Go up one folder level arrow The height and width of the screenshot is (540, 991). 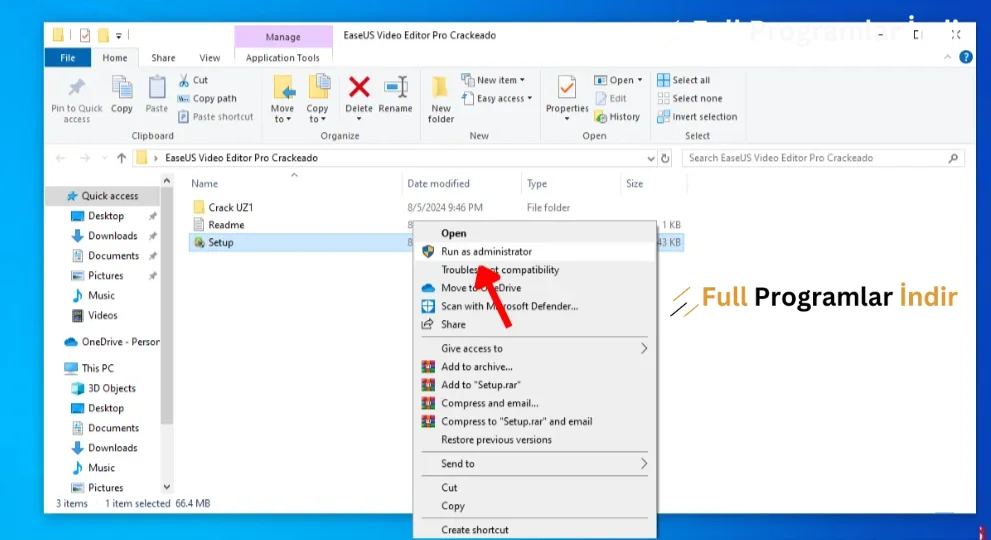121,158
